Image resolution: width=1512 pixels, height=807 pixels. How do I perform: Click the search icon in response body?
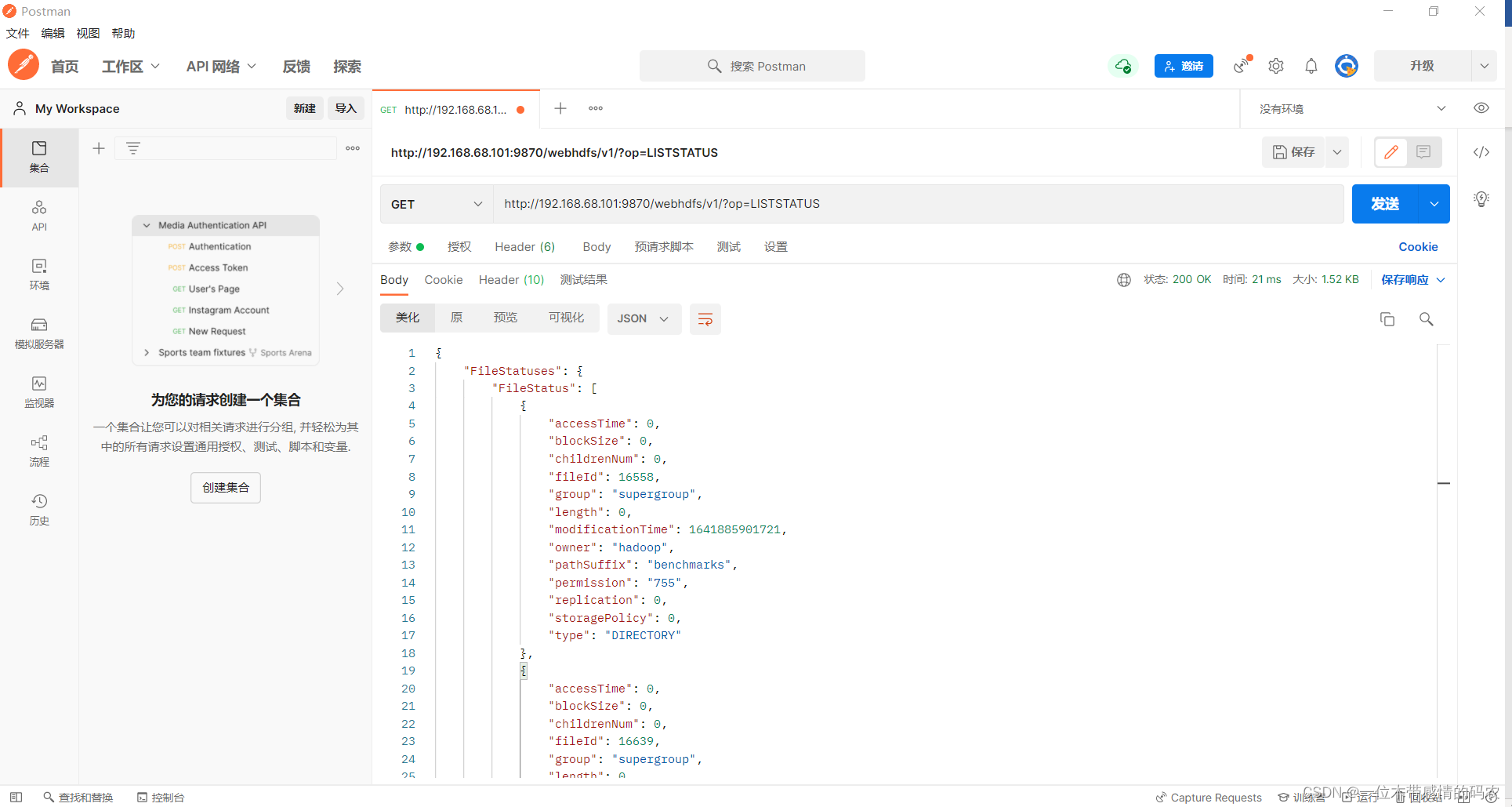click(1426, 319)
